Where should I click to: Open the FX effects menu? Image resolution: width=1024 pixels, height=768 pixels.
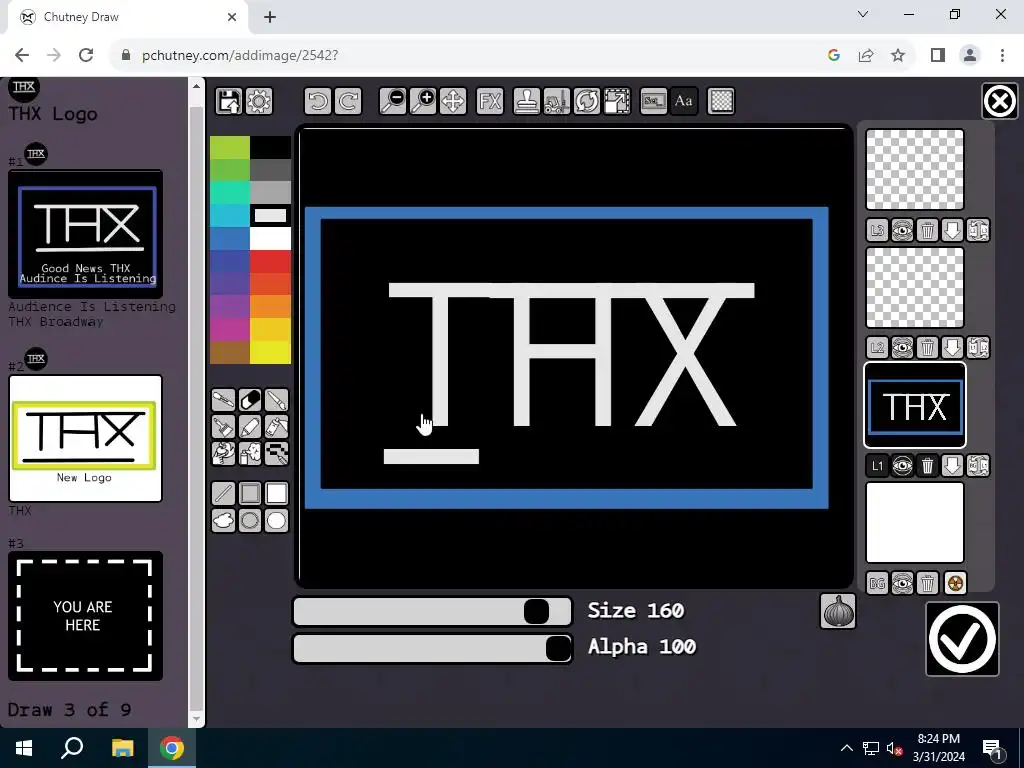coord(490,101)
